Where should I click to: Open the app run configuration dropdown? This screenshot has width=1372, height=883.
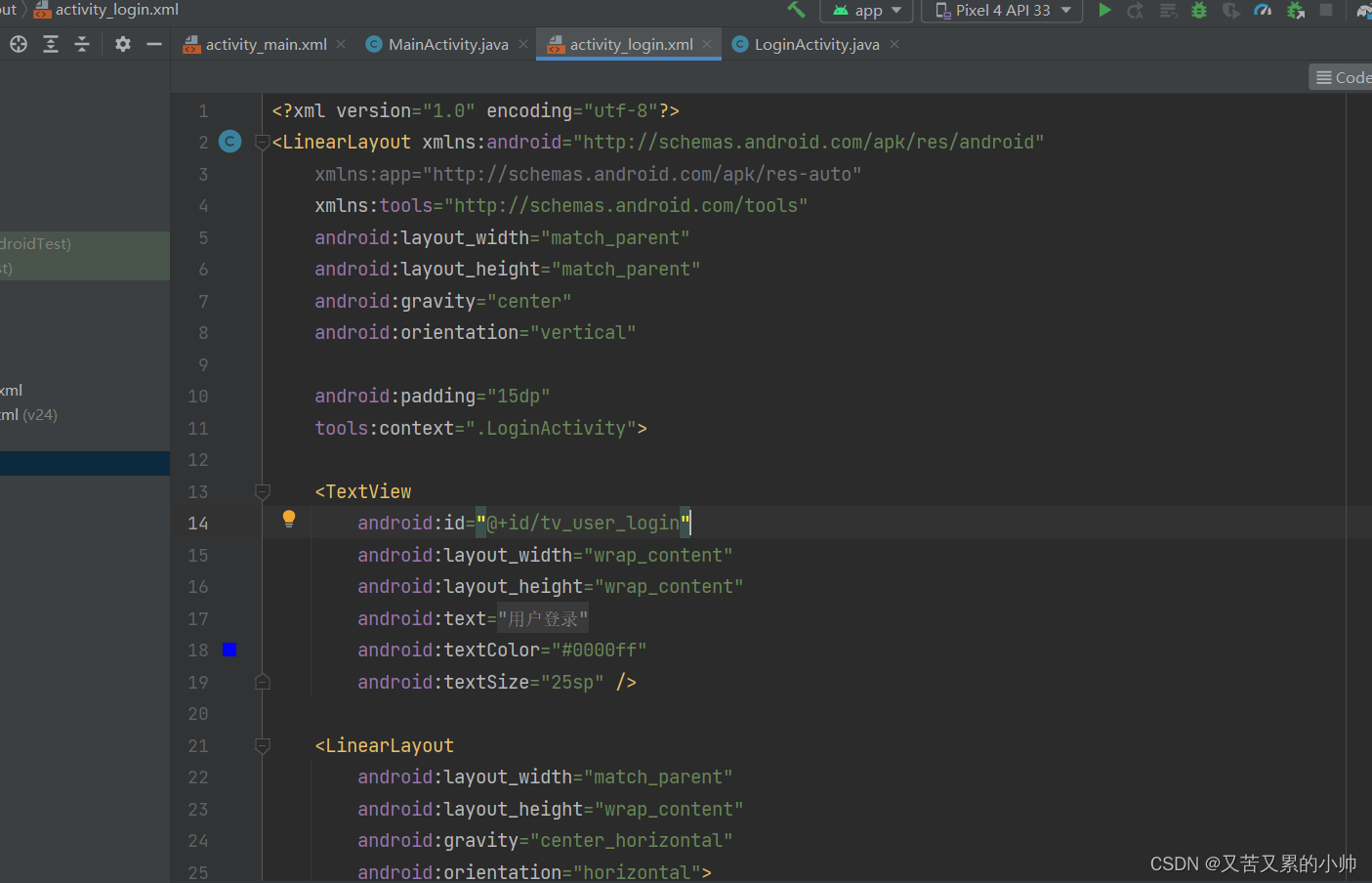[867, 11]
